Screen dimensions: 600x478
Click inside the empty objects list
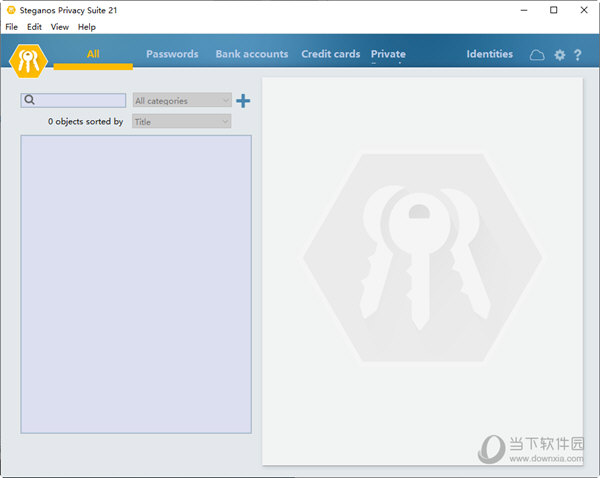tap(136, 284)
